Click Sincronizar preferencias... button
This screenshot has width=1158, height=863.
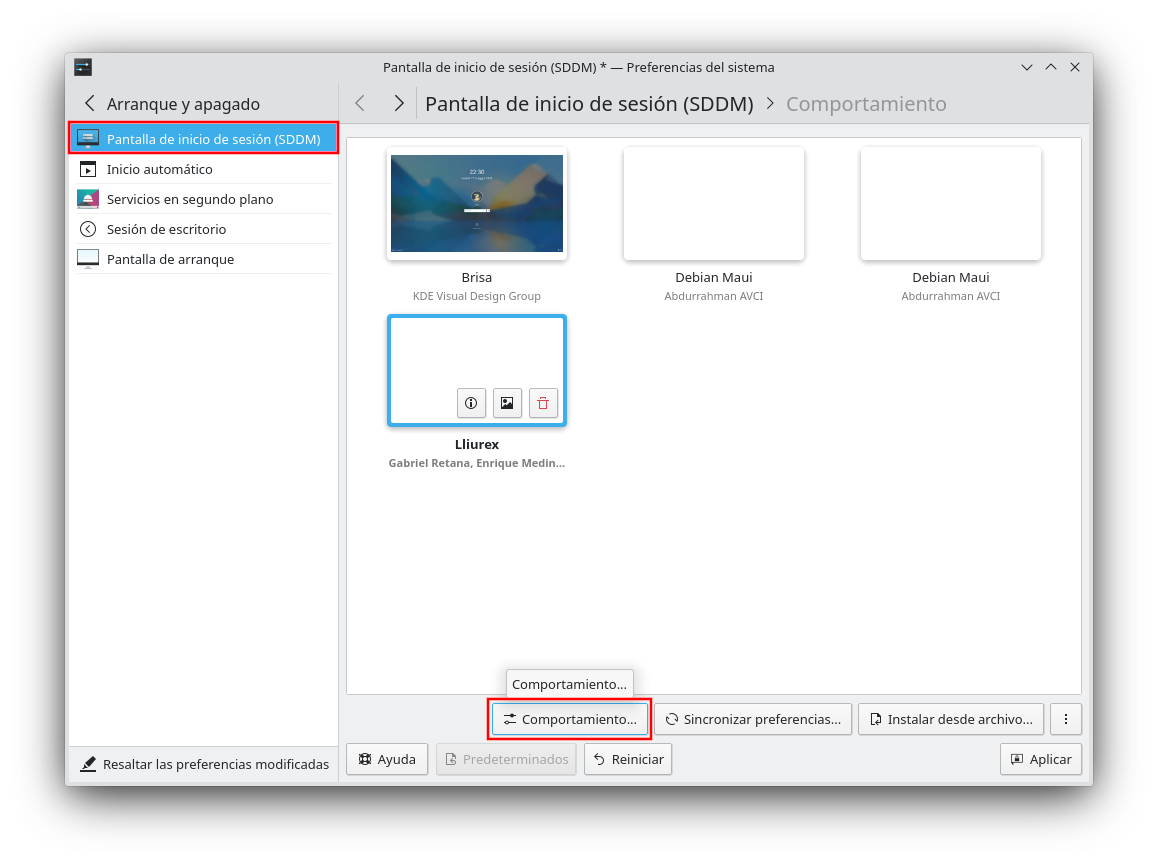click(x=753, y=719)
